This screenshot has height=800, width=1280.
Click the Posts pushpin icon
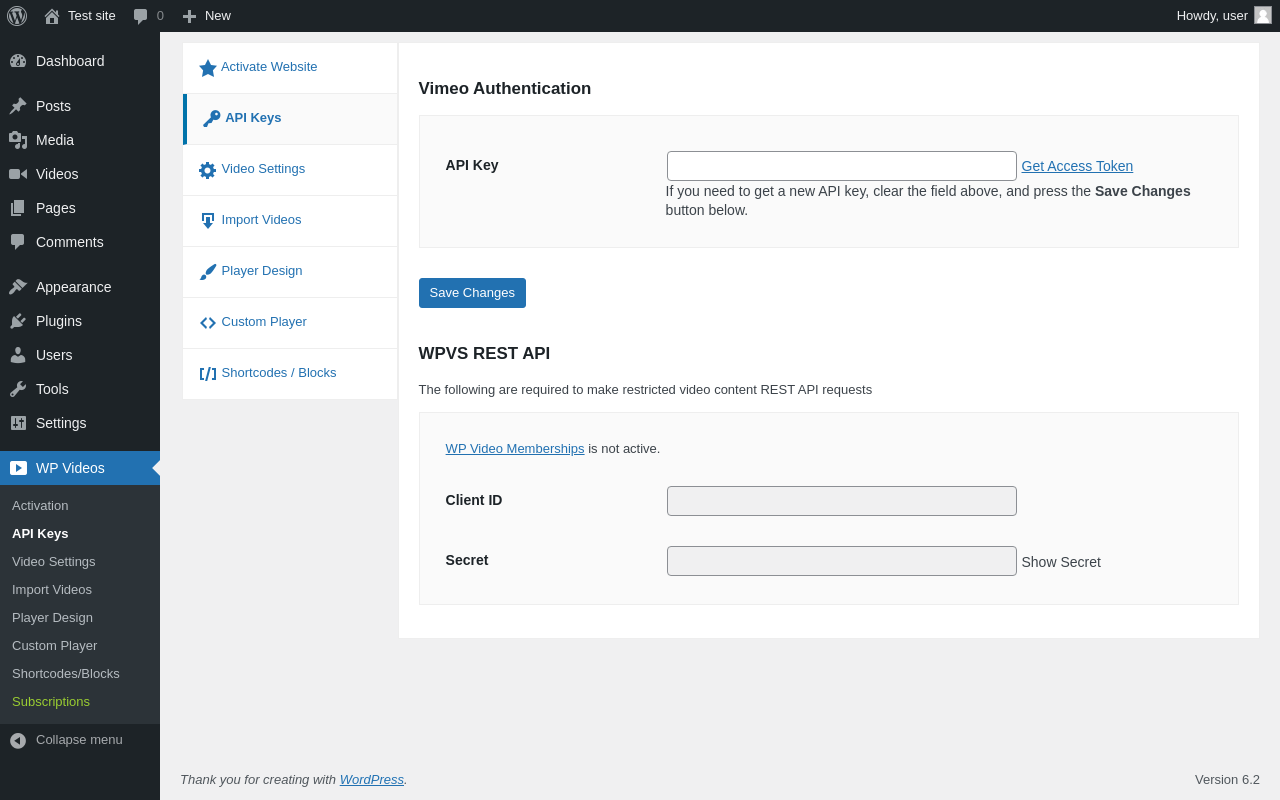(x=18, y=106)
